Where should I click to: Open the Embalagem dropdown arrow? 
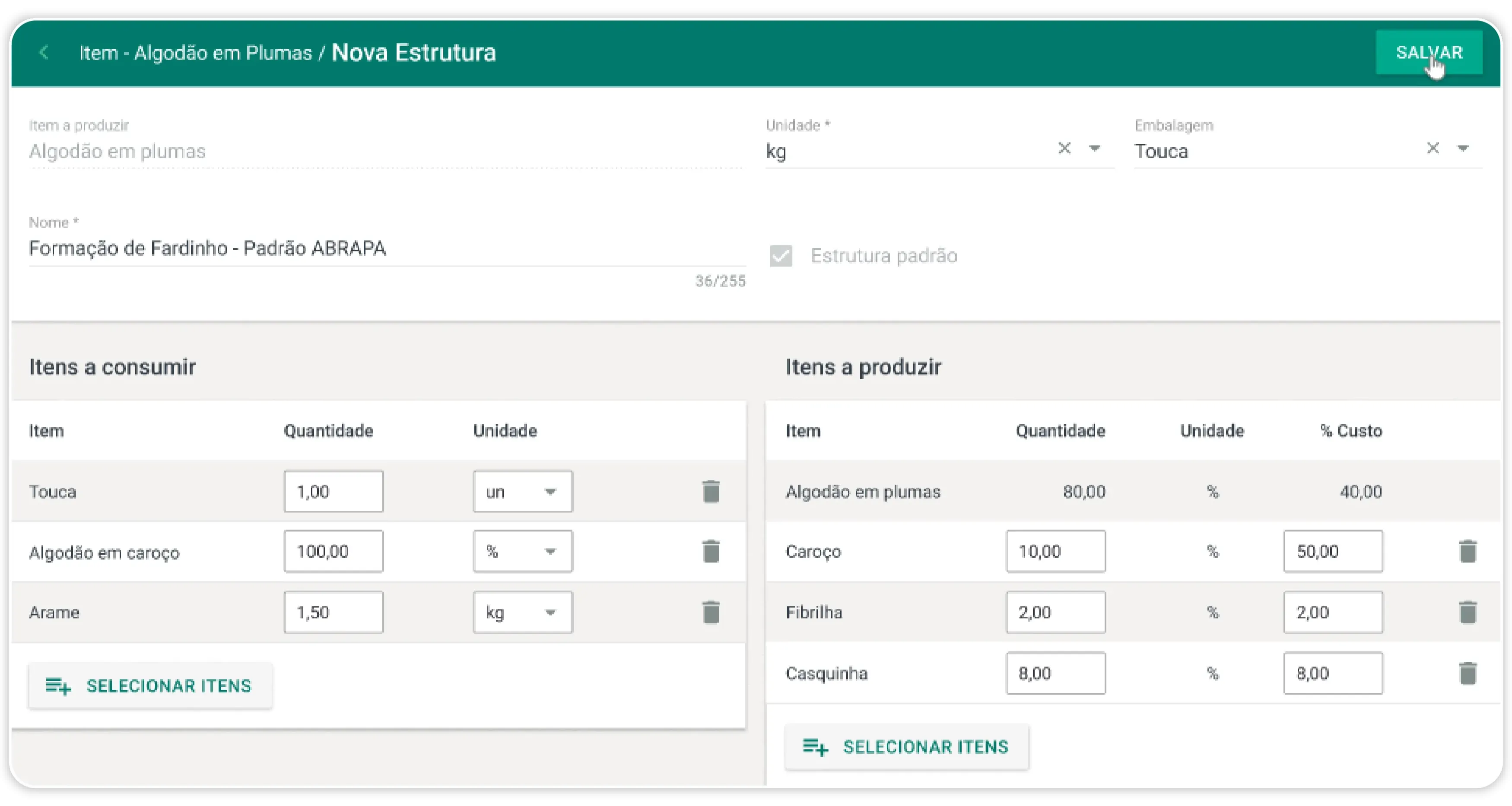1463,149
